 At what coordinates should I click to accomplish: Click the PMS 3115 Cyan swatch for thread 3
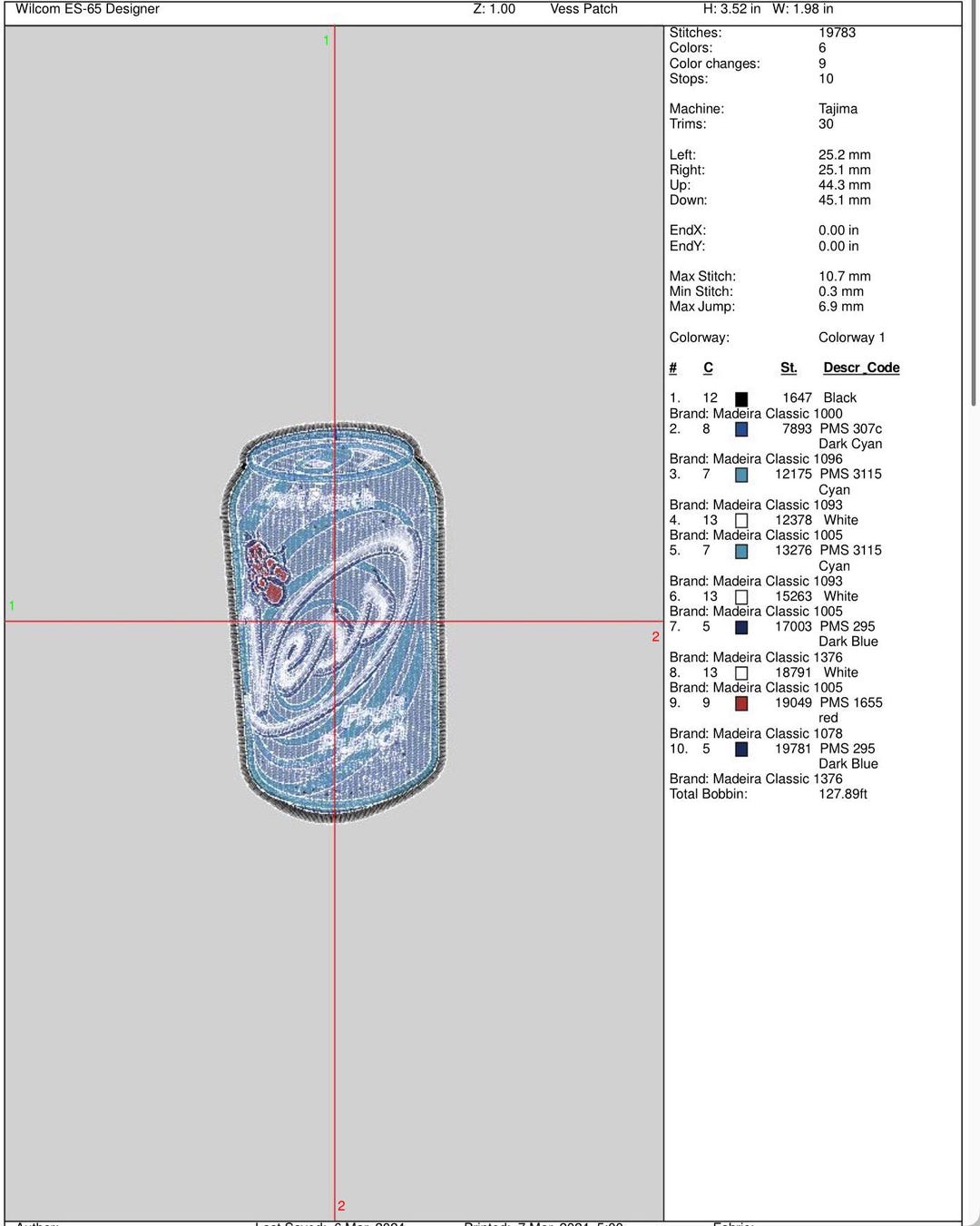tap(742, 475)
